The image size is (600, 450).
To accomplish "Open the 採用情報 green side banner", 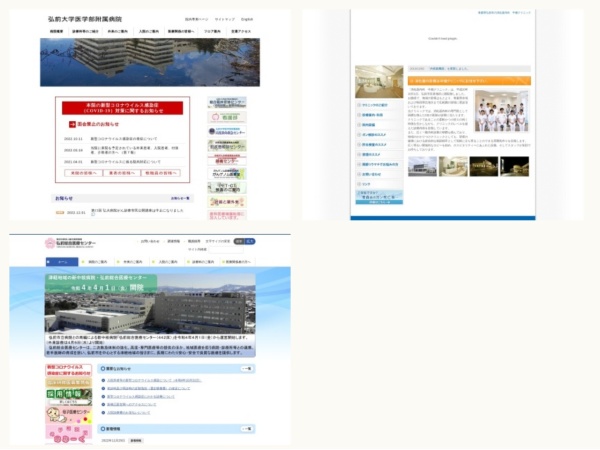I will (69, 397).
